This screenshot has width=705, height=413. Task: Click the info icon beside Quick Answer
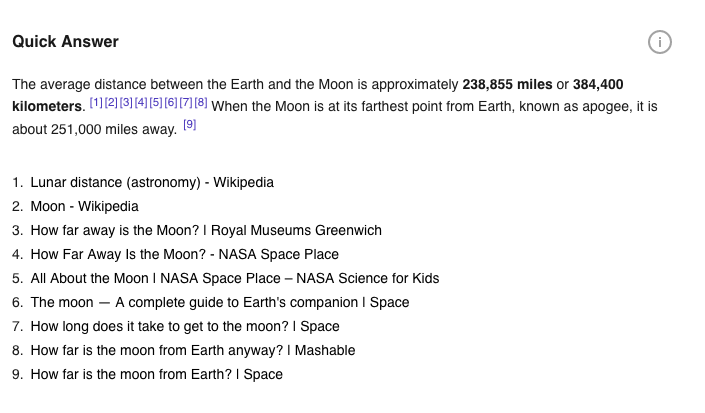tap(659, 42)
